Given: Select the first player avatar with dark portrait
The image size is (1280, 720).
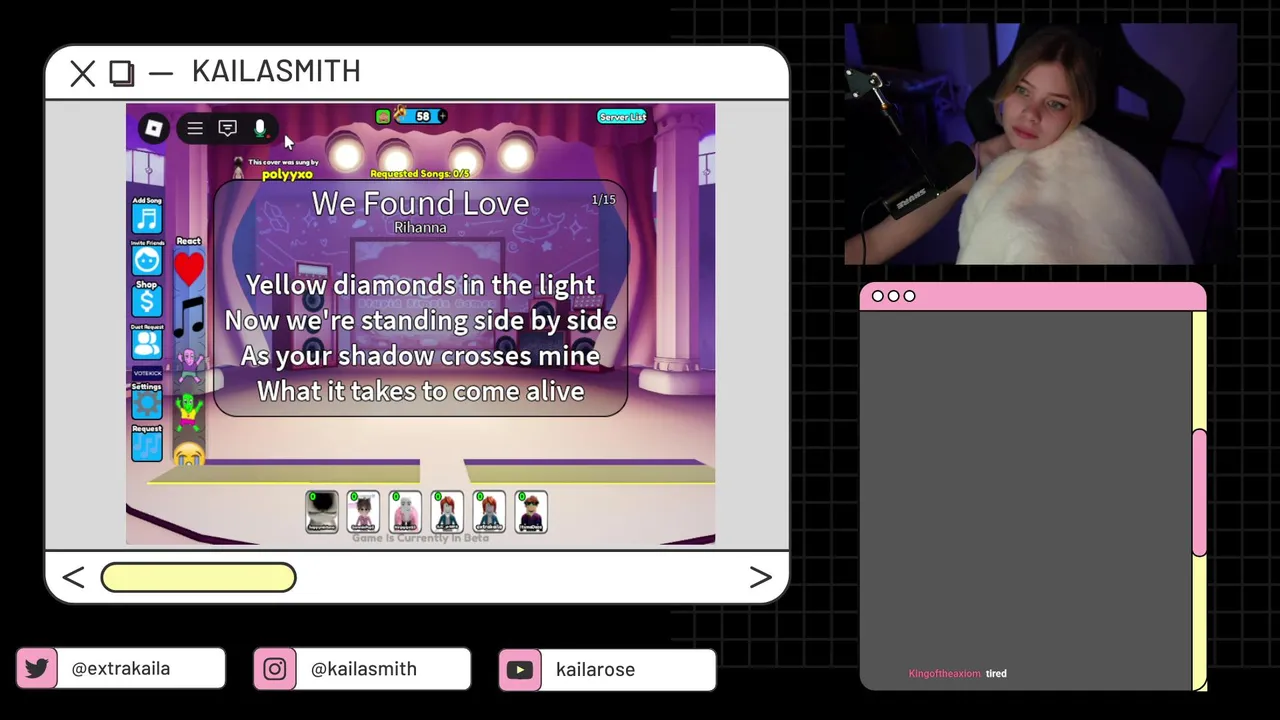Looking at the screenshot, I should click(322, 512).
